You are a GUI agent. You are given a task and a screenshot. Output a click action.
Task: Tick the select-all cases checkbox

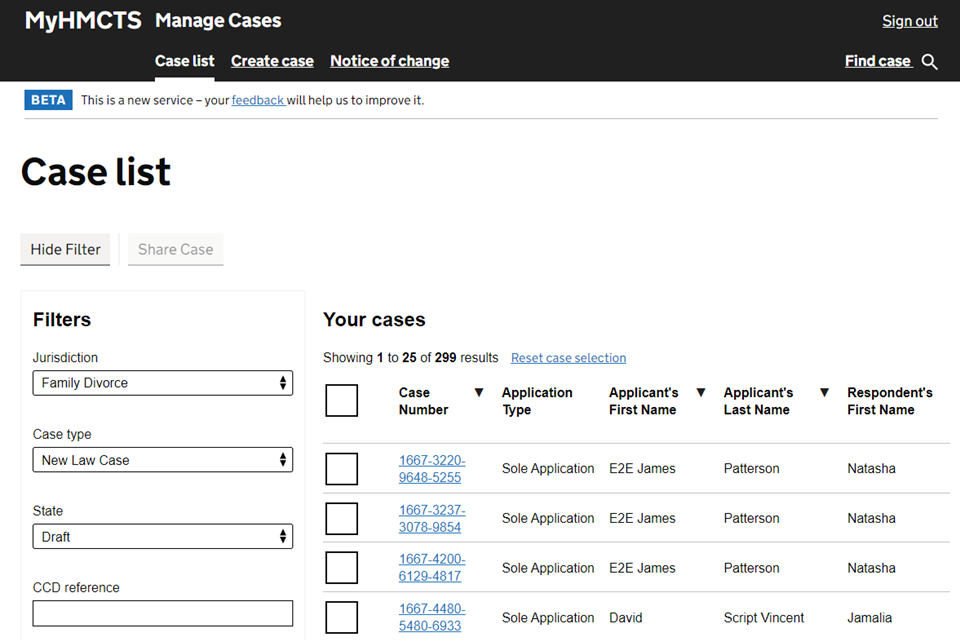[x=342, y=401]
